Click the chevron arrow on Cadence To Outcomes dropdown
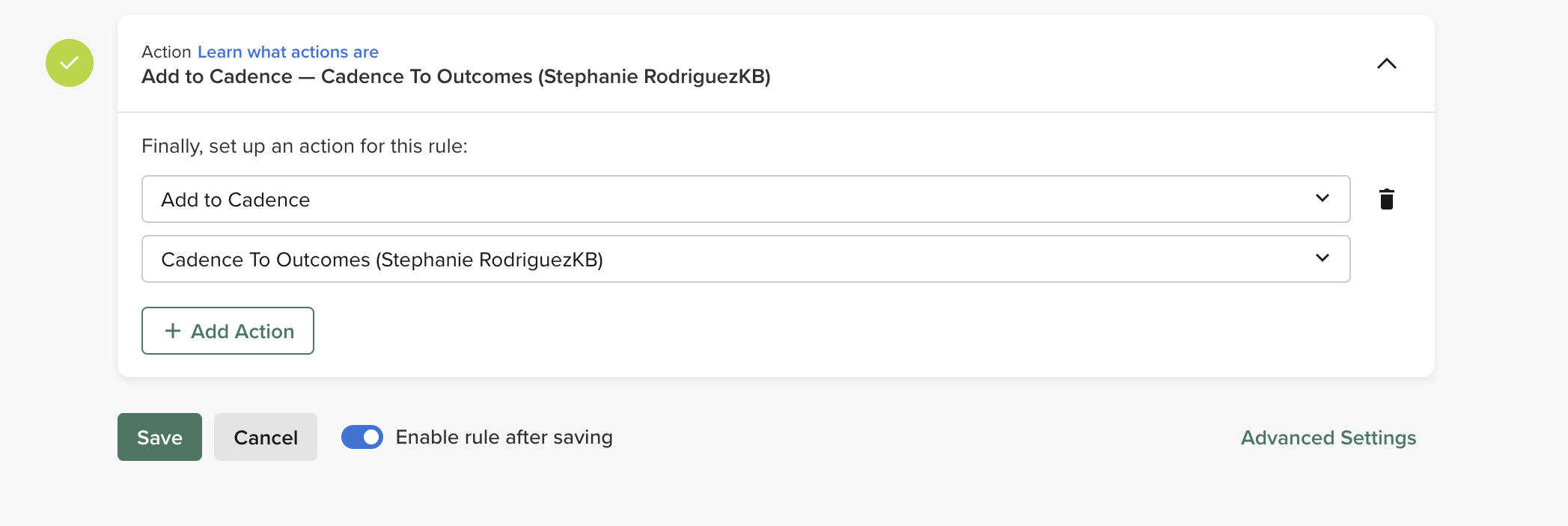1568x526 pixels. [x=1322, y=258]
